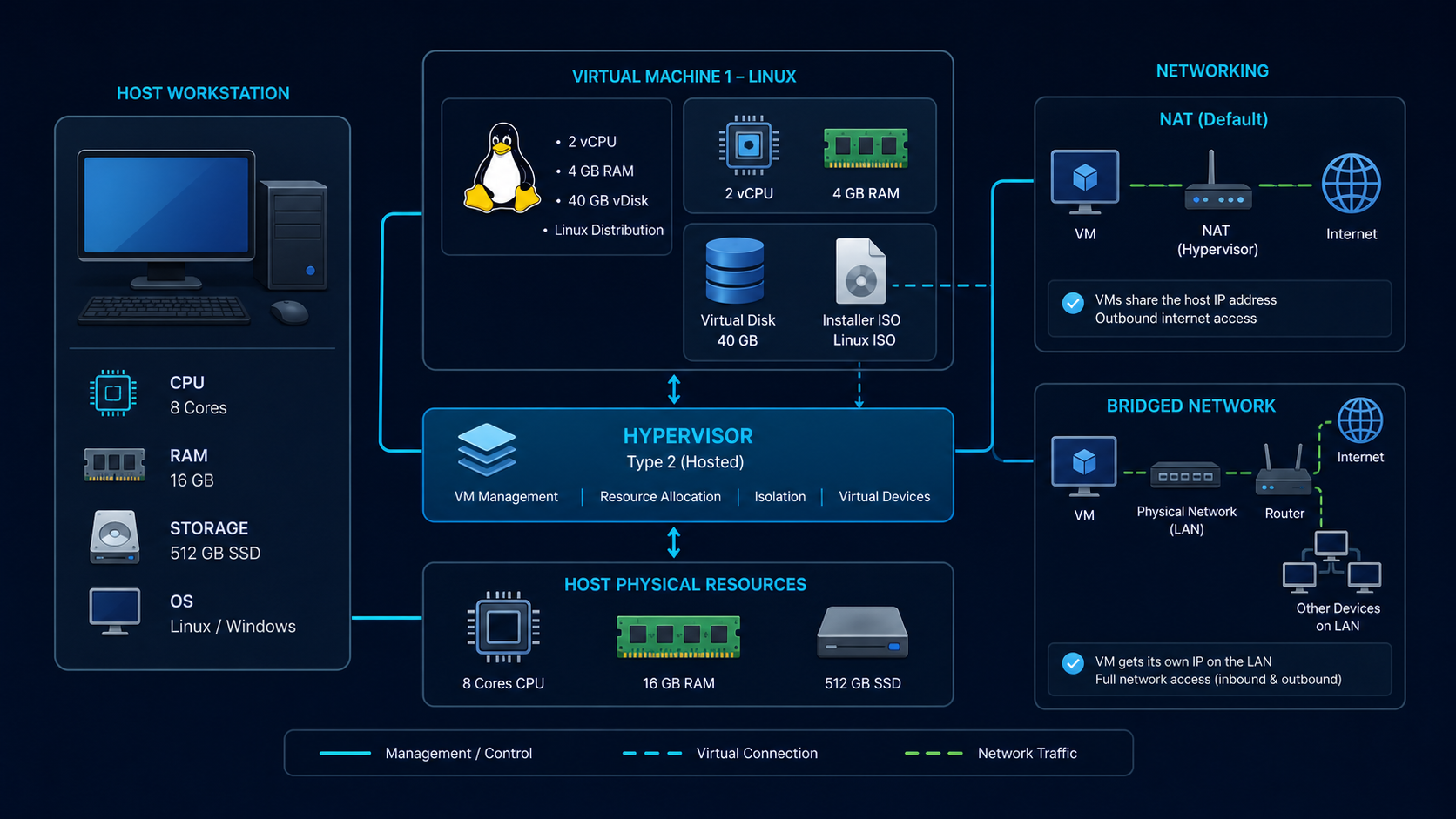Image resolution: width=1456 pixels, height=819 pixels.
Task: Click the Virtual Disk 40 GB database icon
Action: (735, 271)
